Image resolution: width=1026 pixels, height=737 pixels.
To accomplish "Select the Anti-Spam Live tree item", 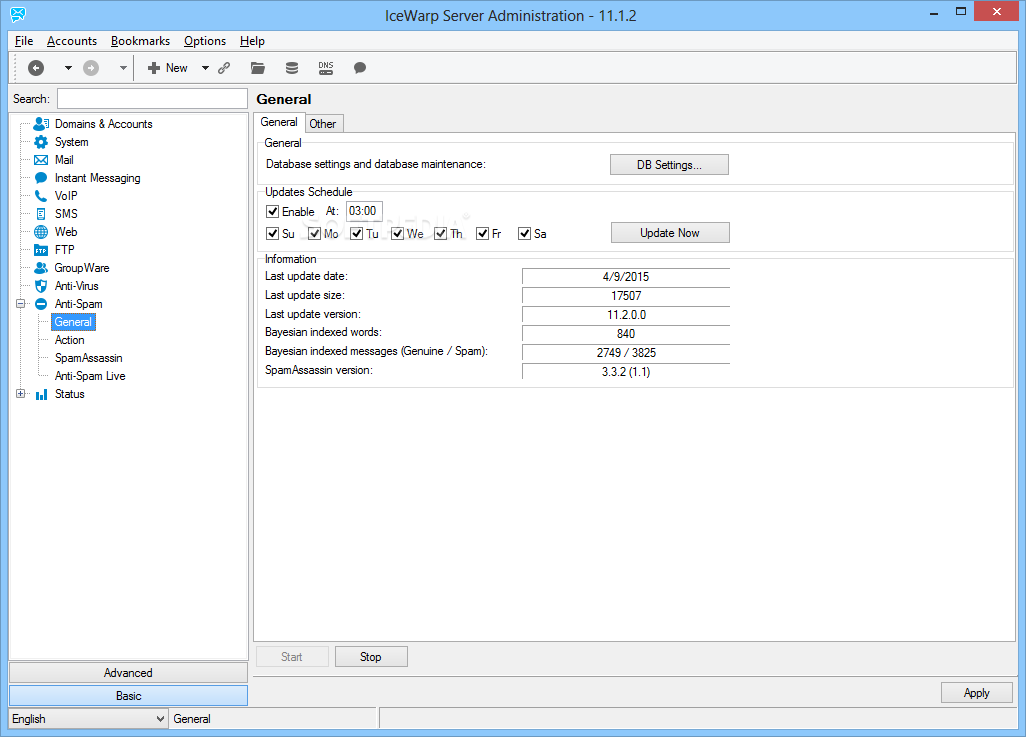I will pos(90,376).
